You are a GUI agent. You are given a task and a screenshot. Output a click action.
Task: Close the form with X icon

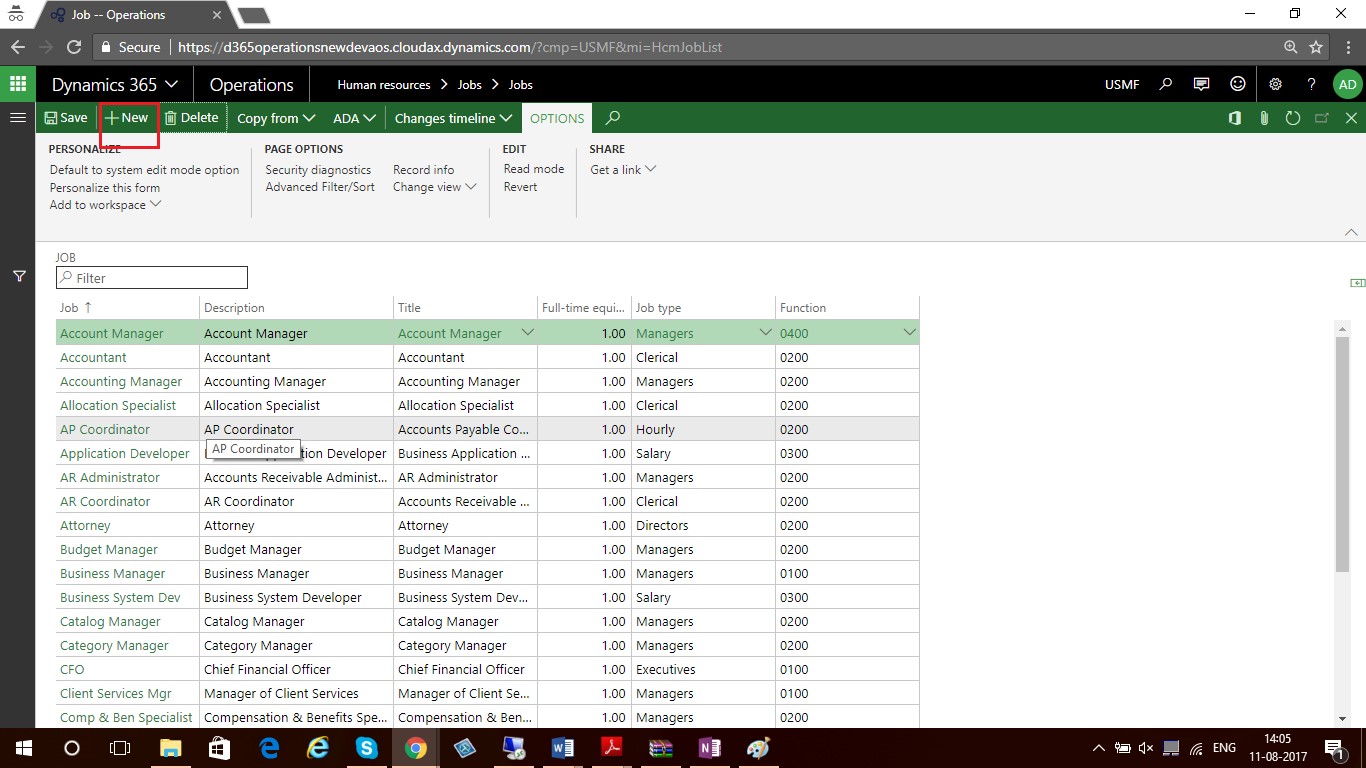click(x=1351, y=118)
